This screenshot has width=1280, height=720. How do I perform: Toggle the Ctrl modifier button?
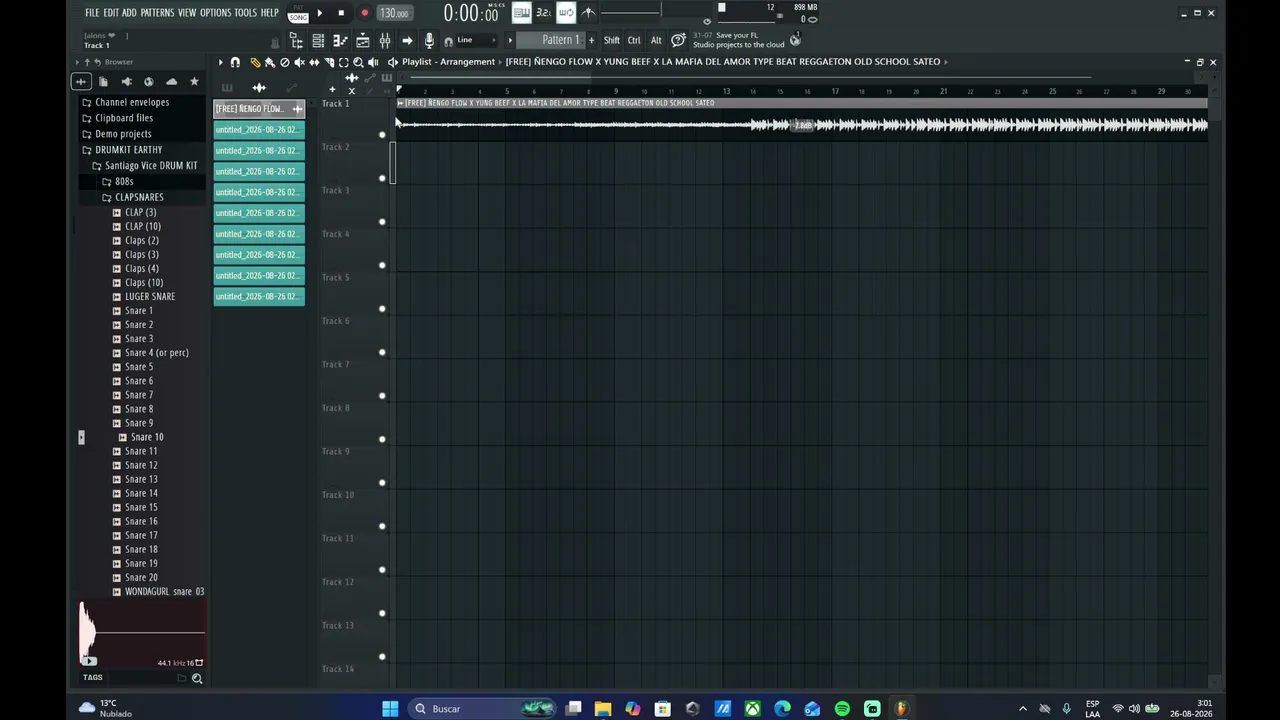click(x=634, y=40)
